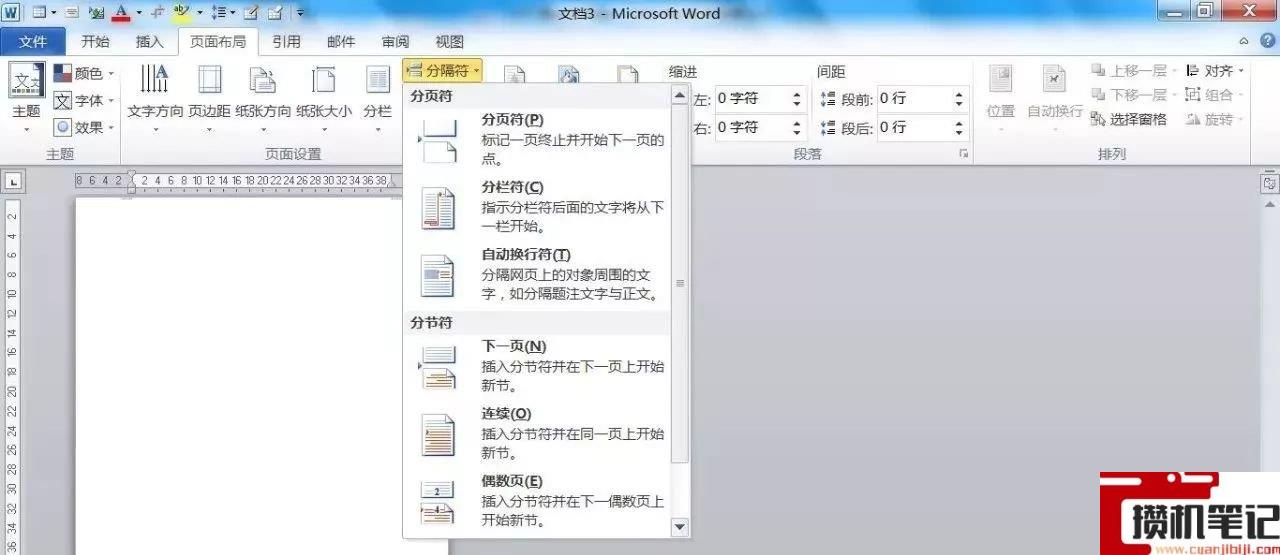The image size is (1280, 555).
Task: Click 上移一层 bring forward
Action: point(1134,71)
